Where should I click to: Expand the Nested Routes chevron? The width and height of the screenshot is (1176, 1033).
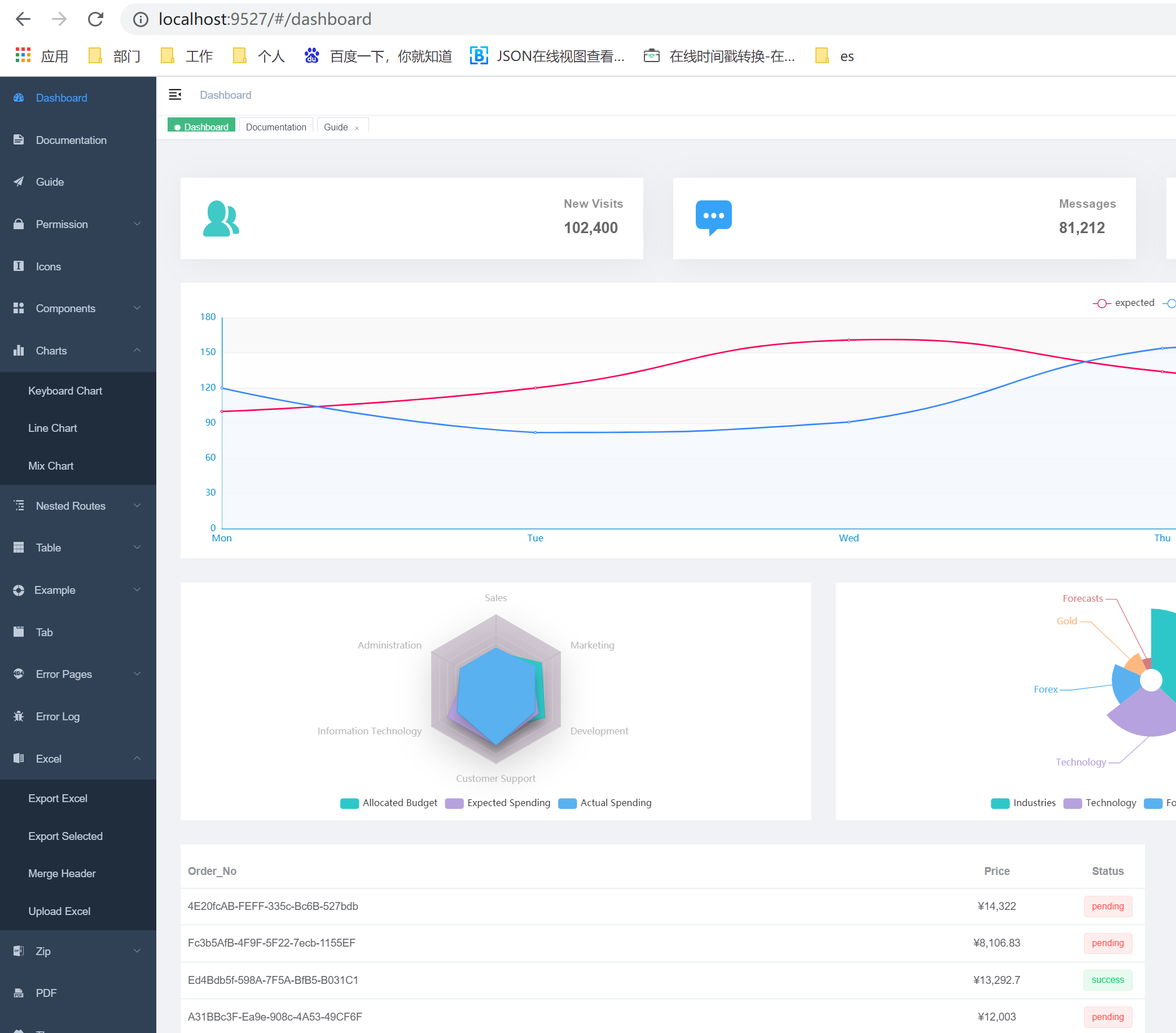137,506
